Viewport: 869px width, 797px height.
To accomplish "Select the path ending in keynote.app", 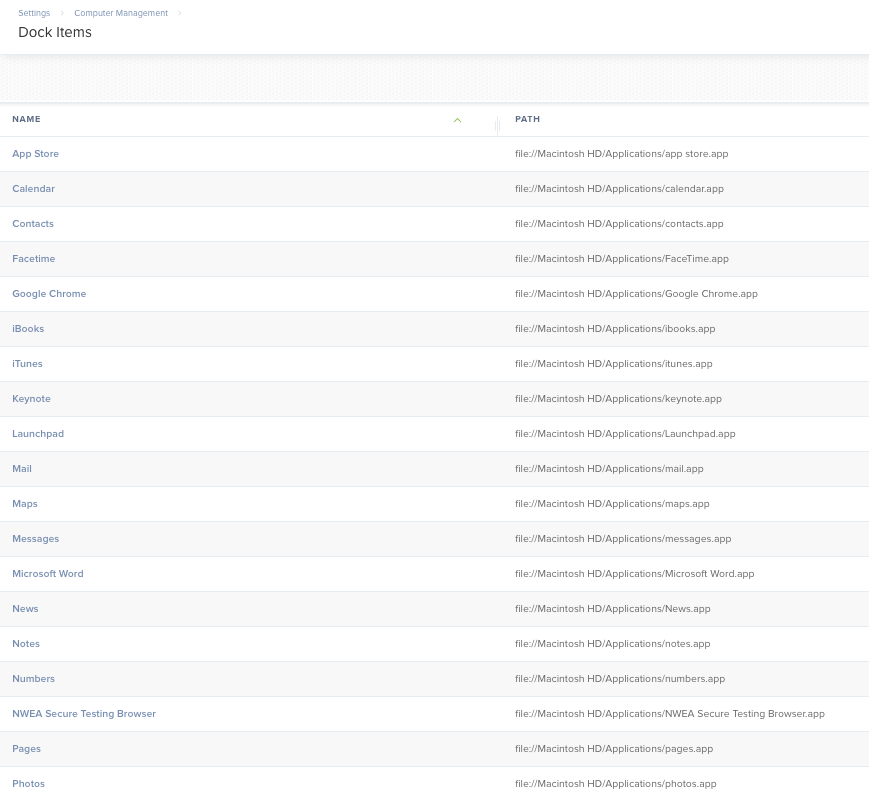I will tap(618, 398).
